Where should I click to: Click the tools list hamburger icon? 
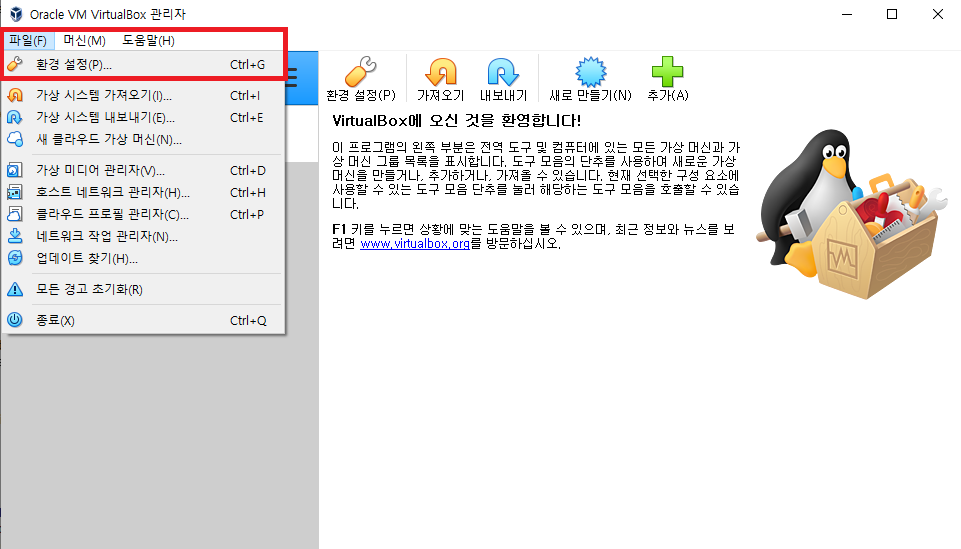click(292, 78)
